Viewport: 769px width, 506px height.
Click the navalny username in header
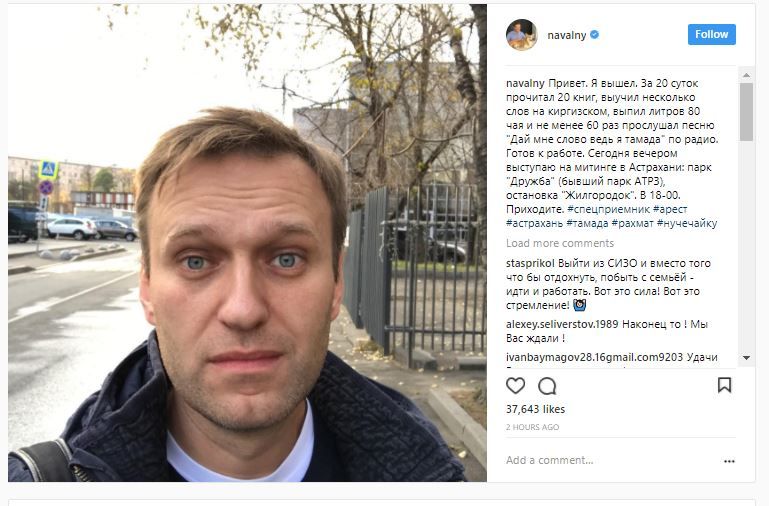click(566, 35)
